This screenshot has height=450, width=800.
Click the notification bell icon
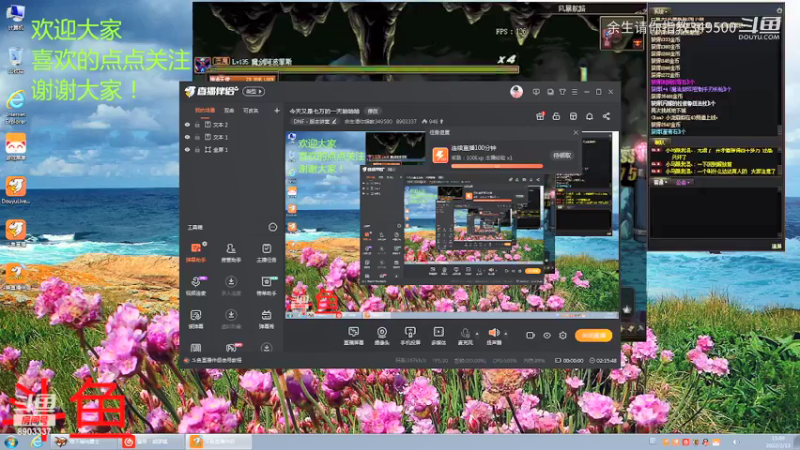pyautogui.click(x=589, y=116)
